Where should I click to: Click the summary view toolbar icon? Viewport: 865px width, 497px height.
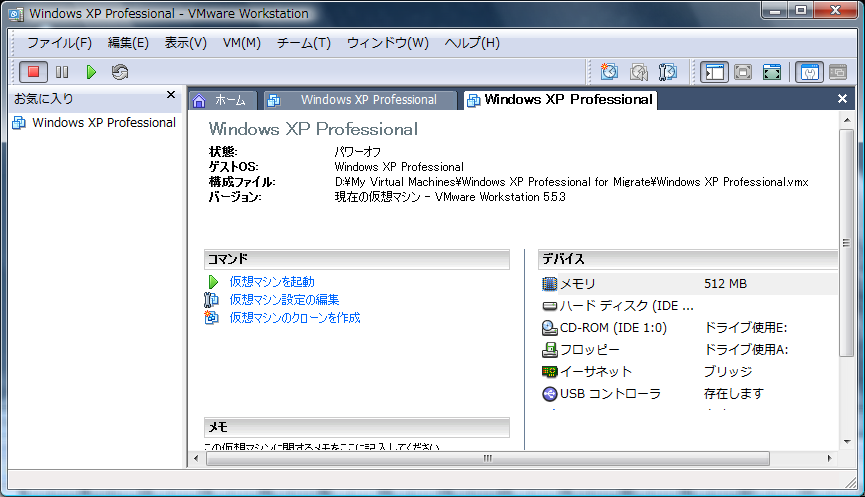click(809, 72)
